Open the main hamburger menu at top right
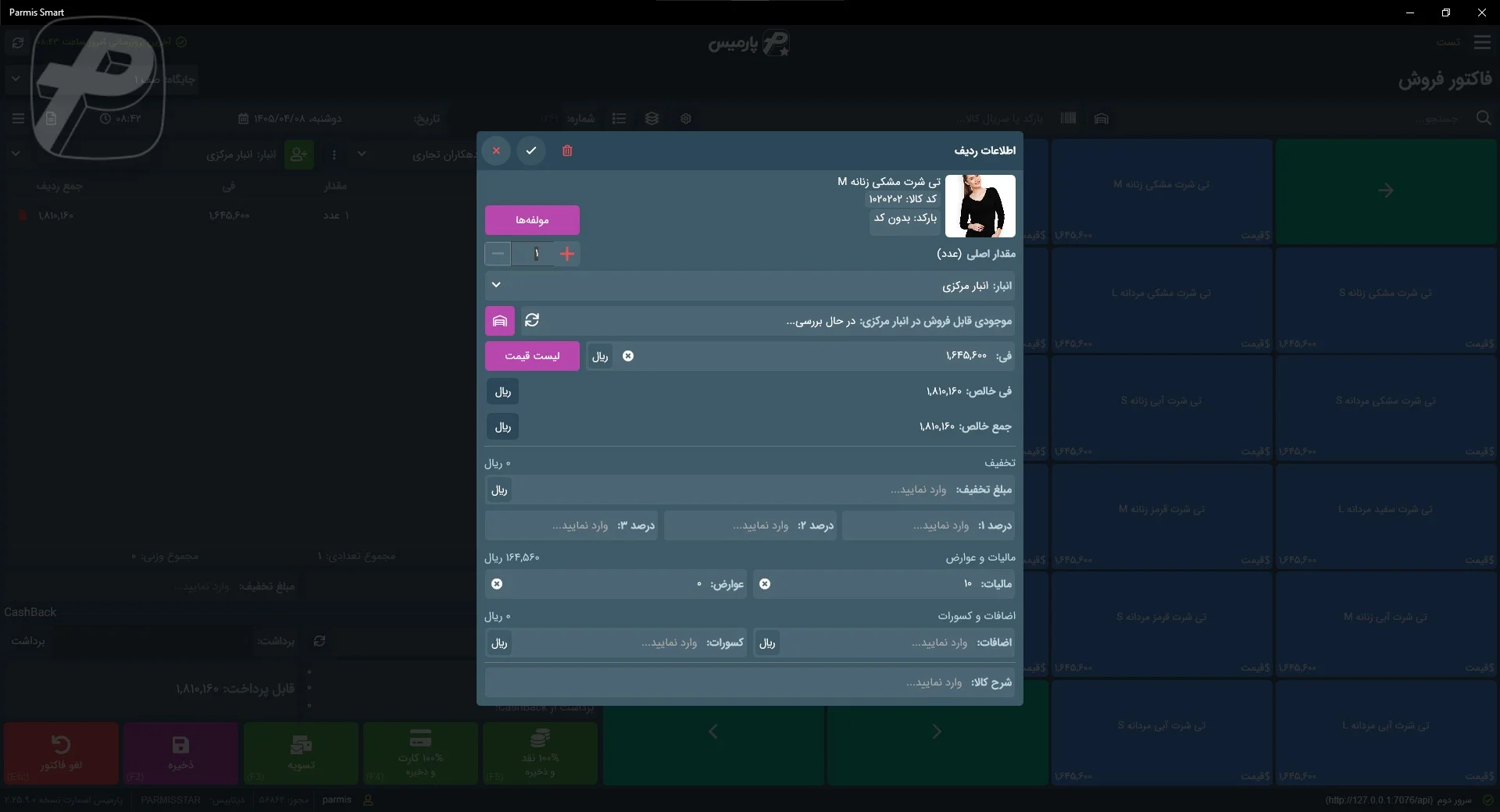The width and height of the screenshot is (1500, 812). 1482,42
